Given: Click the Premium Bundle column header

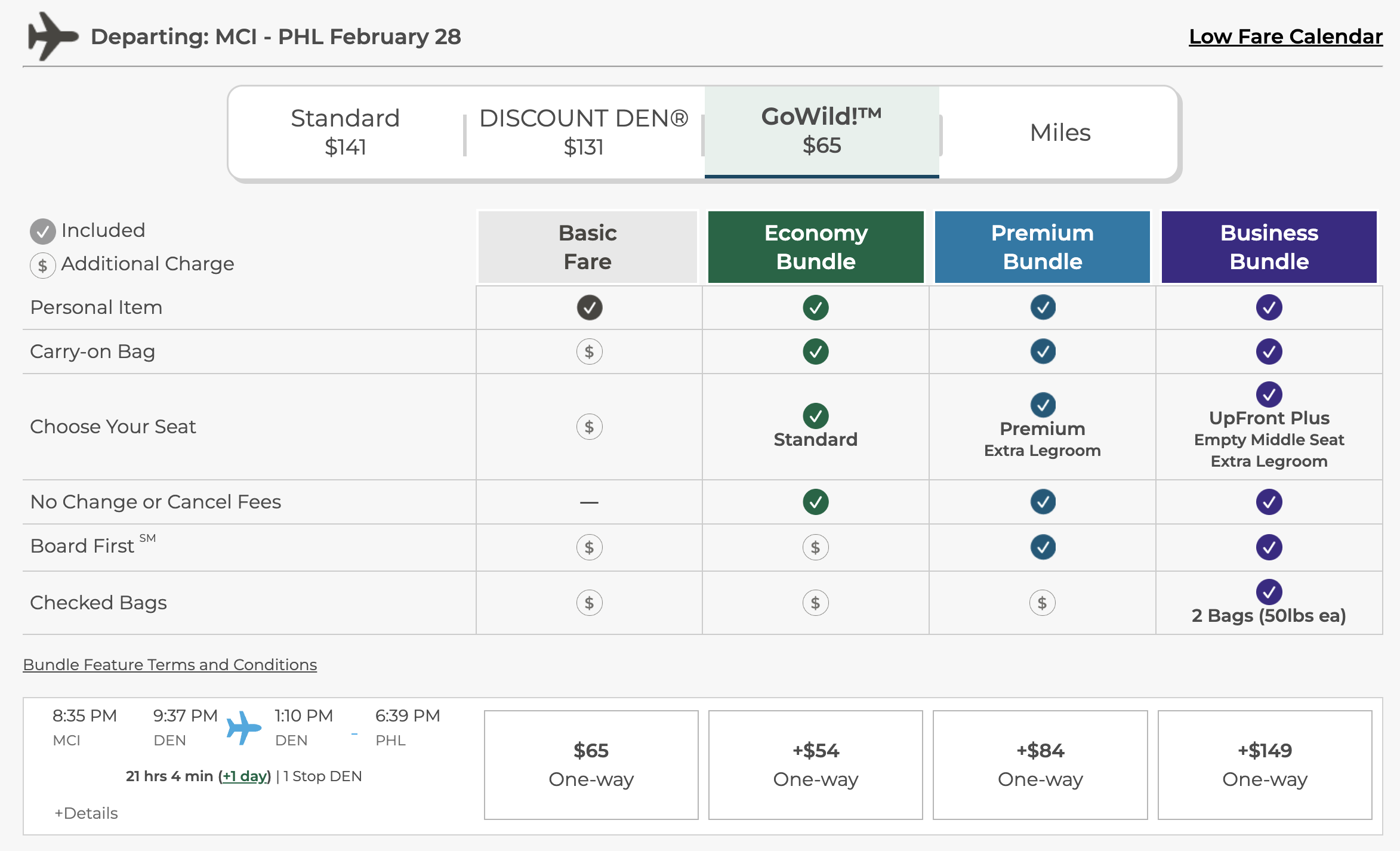Looking at the screenshot, I should click(x=1042, y=247).
